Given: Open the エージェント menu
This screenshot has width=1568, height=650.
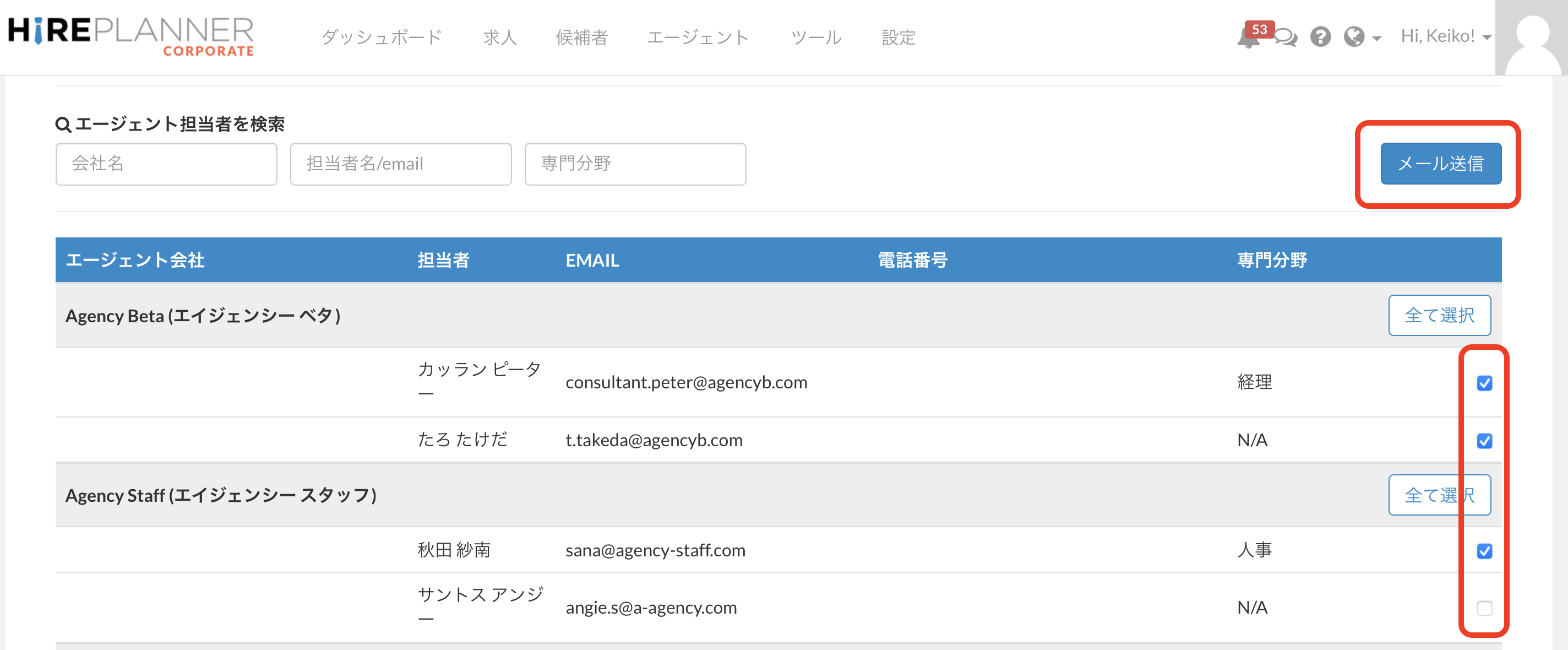Looking at the screenshot, I should tap(698, 38).
